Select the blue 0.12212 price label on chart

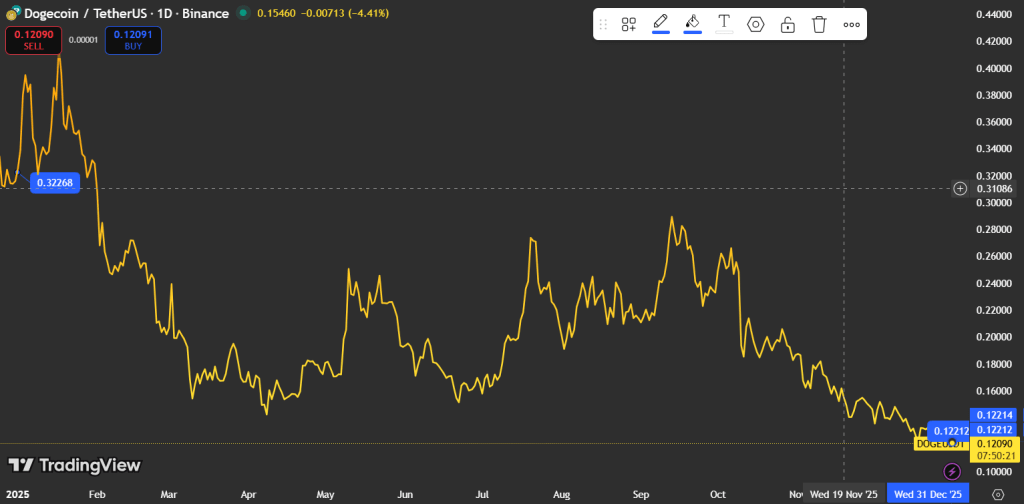[948, 430]
